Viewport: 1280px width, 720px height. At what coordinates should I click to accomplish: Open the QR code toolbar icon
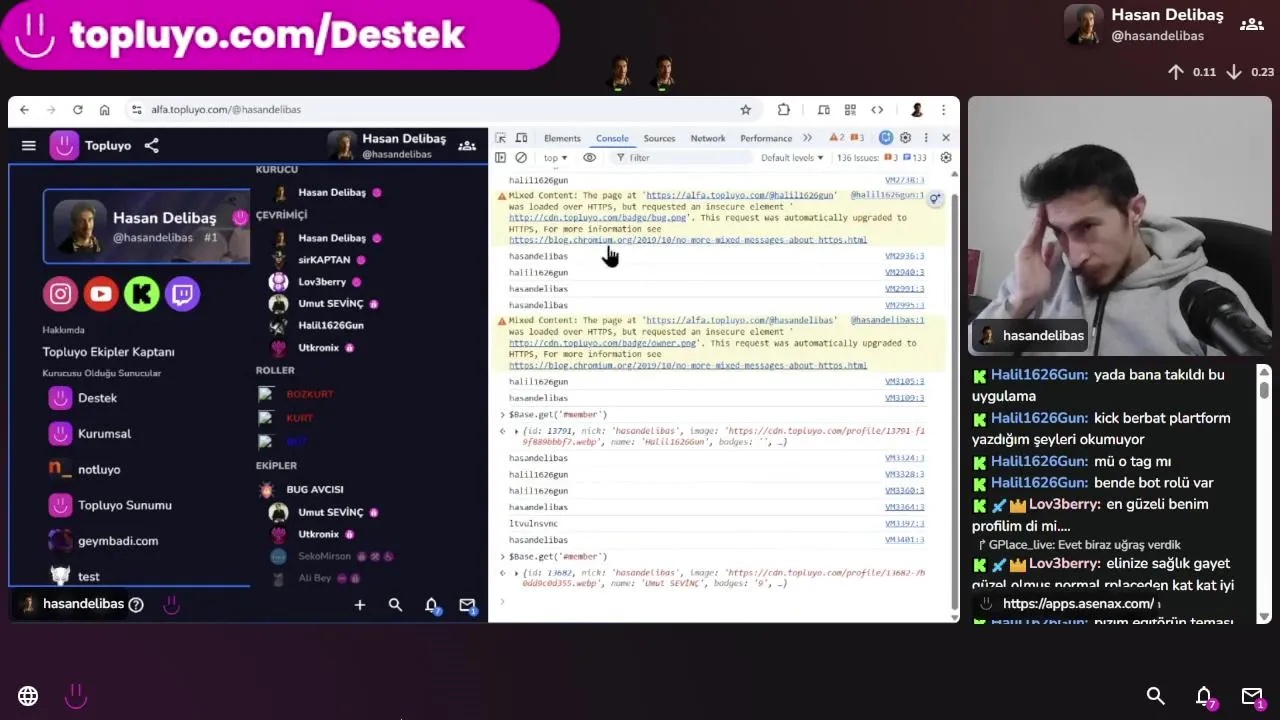coord(850,110)
